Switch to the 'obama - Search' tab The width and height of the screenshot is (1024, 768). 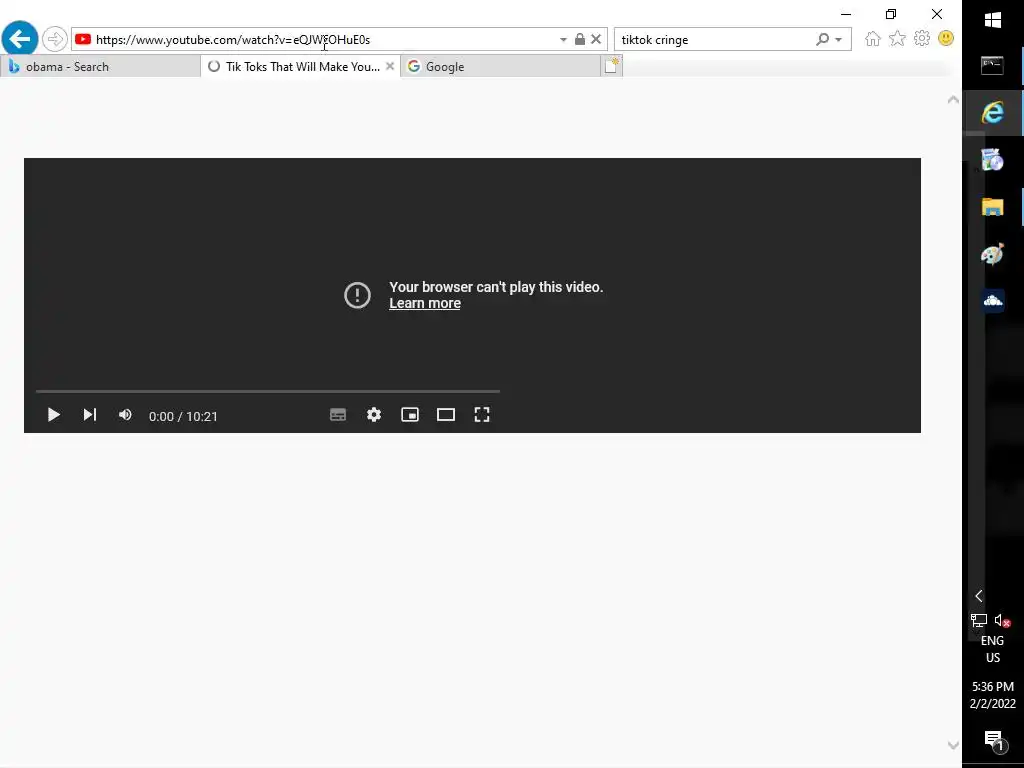(100, 67)
